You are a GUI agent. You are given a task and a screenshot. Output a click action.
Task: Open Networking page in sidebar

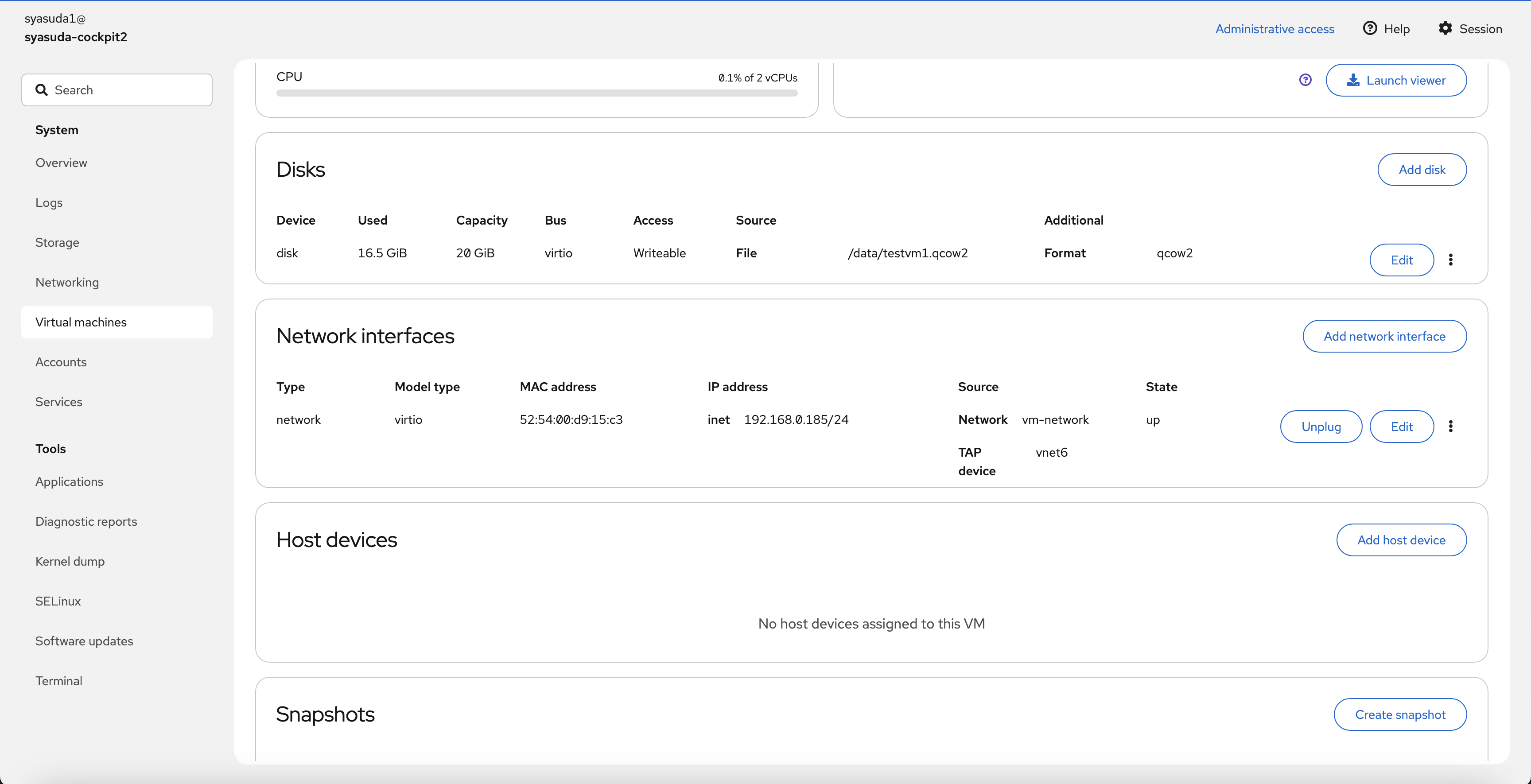pyautogui.click(x=67, y=282)
